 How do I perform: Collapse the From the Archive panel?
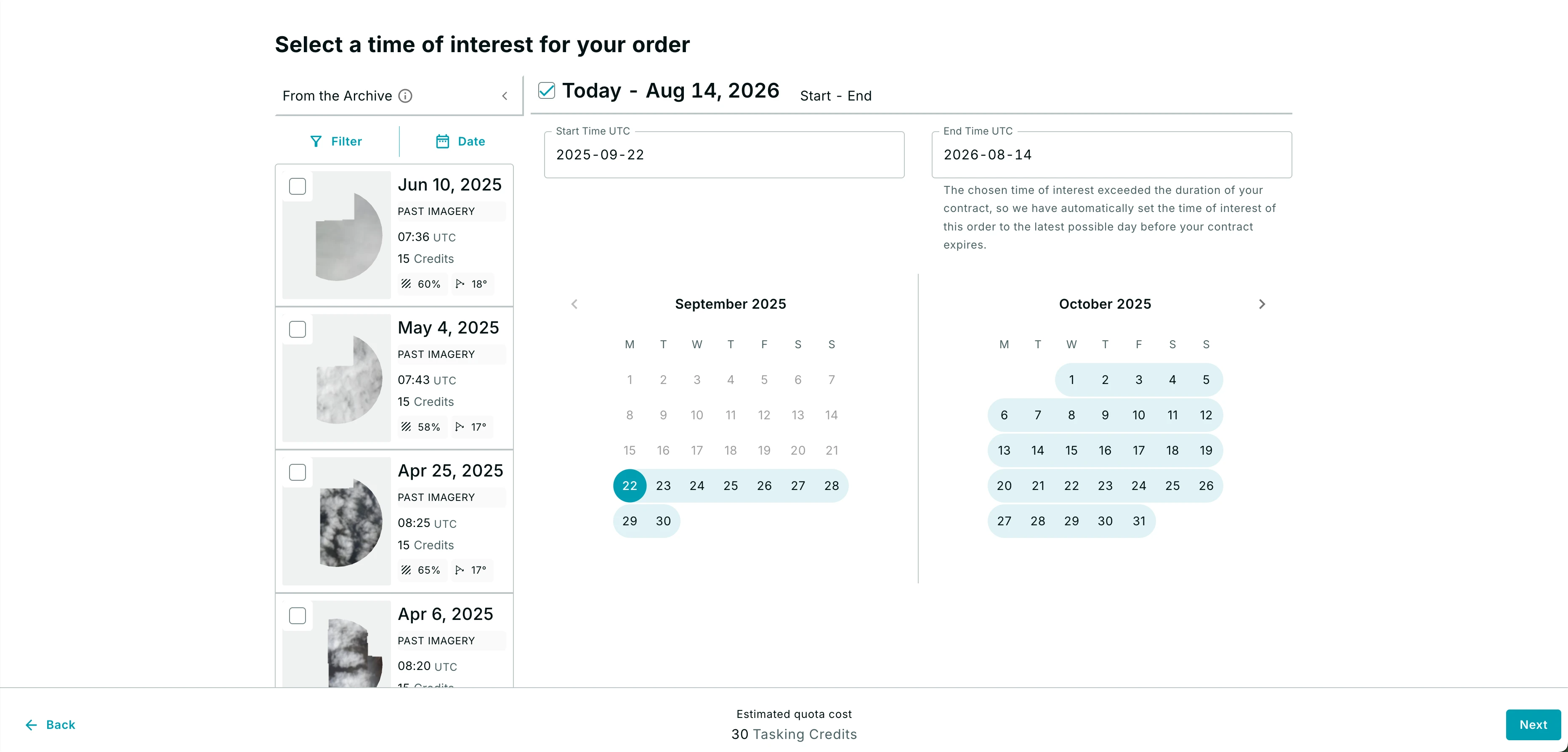pos(505,95)
